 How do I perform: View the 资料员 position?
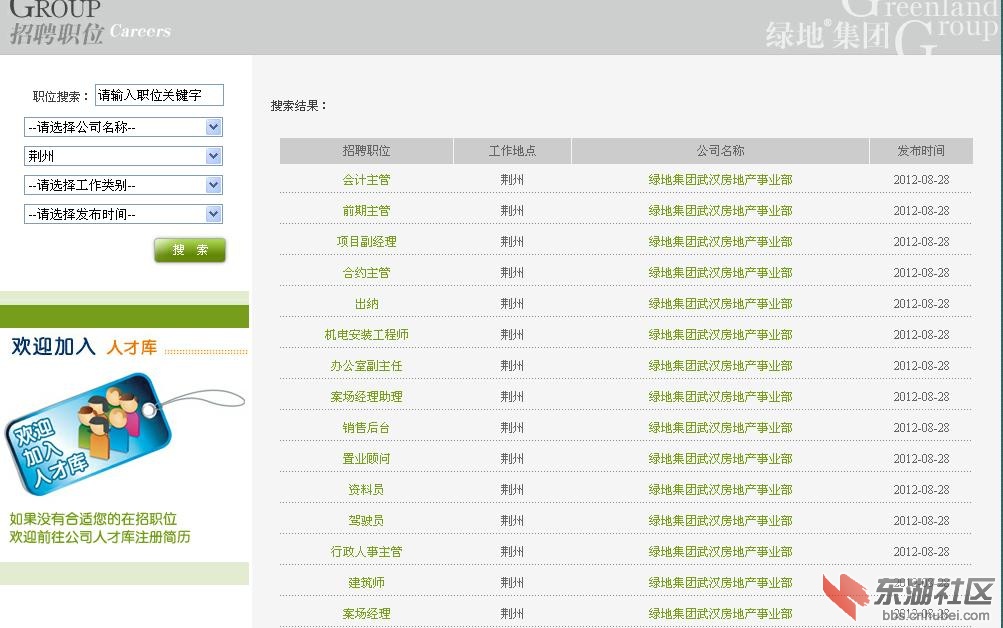click(x=366, y=490)
